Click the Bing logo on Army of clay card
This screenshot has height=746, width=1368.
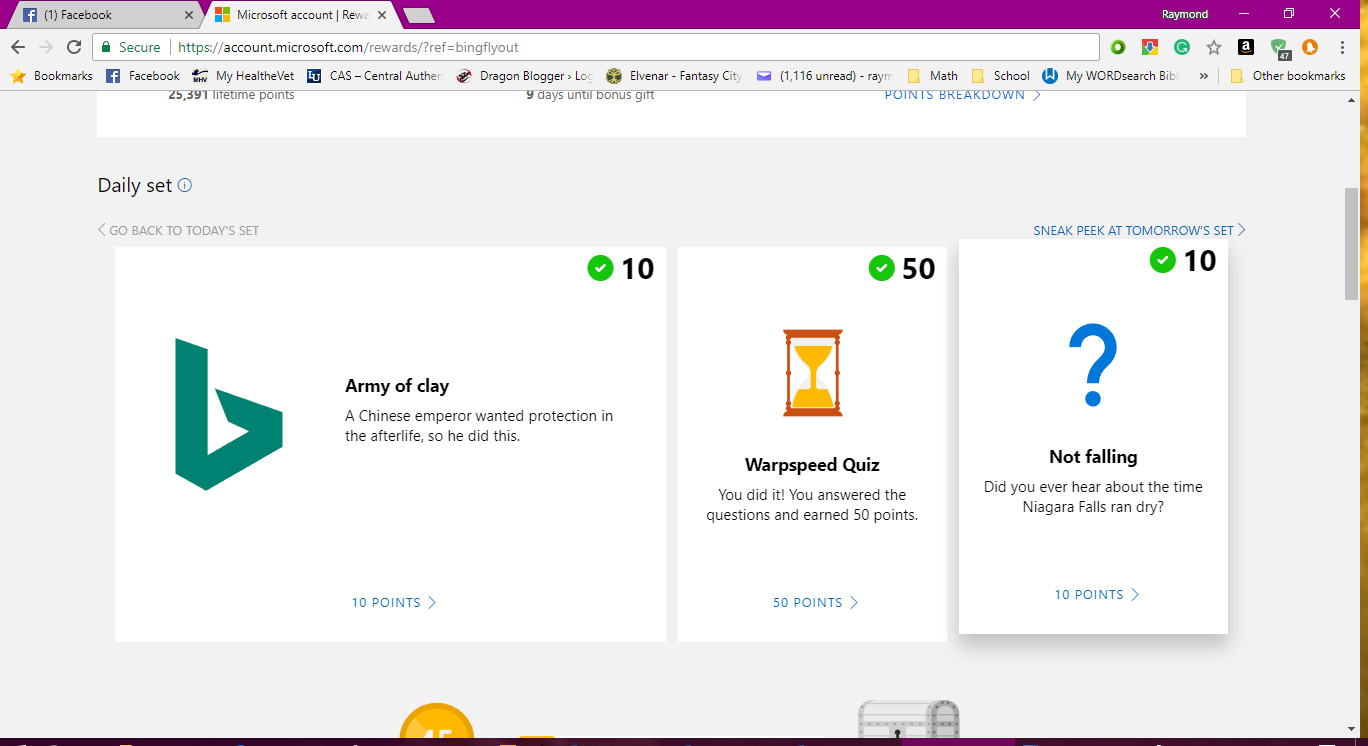(x=229, y=415)
